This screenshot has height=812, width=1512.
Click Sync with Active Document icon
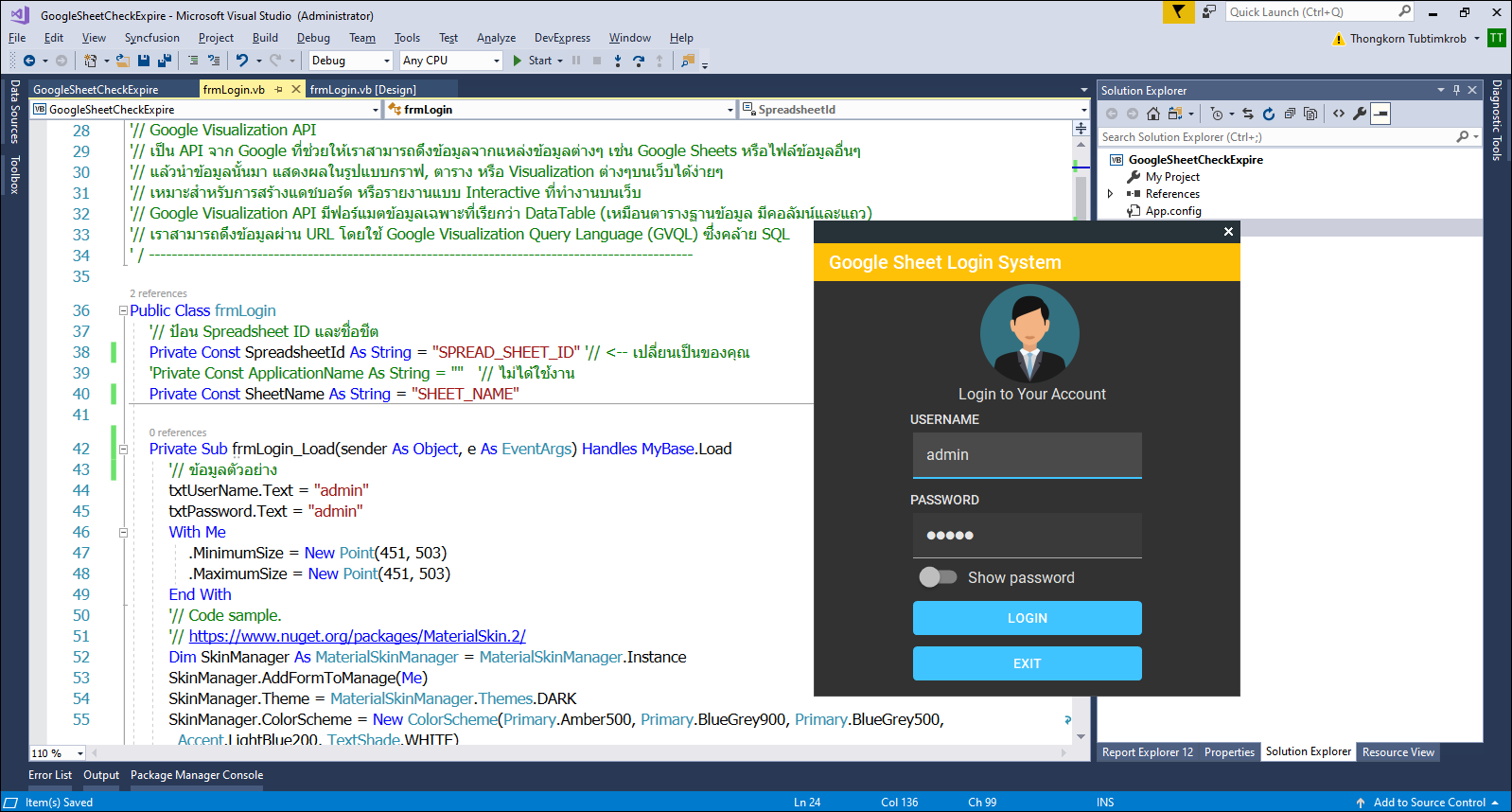pos(1248,114)
